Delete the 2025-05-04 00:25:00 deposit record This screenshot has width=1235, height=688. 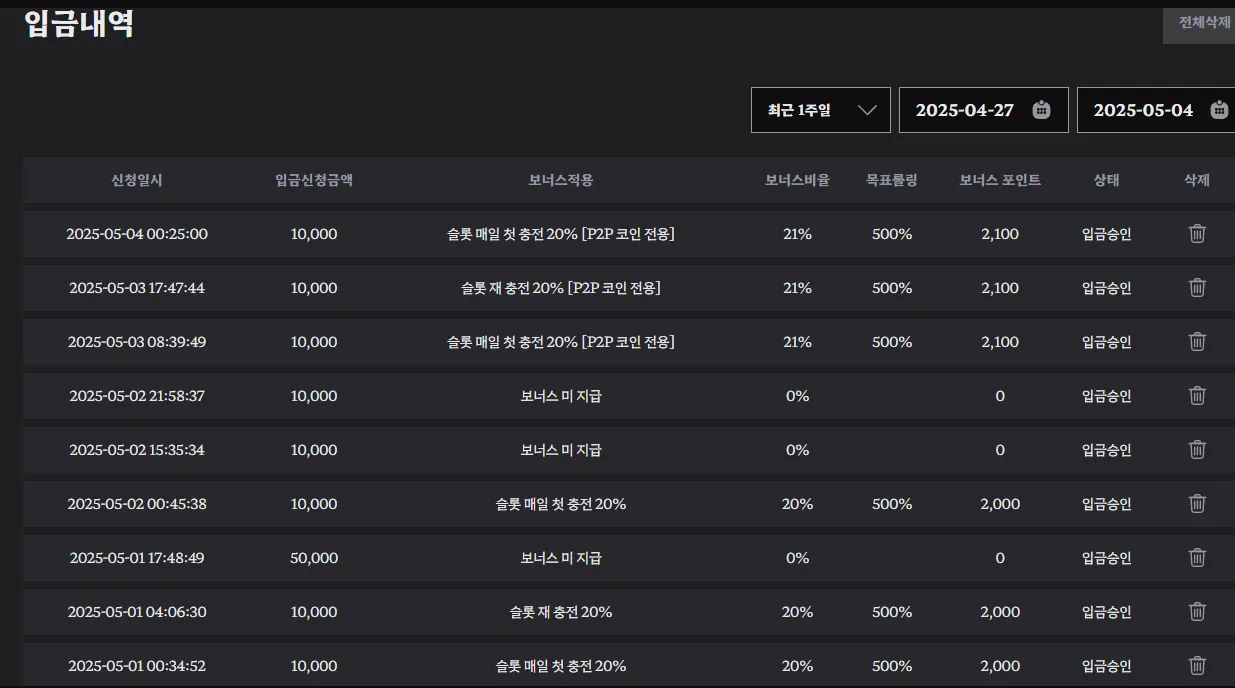pyautogui.click(x=1197, y=234)
